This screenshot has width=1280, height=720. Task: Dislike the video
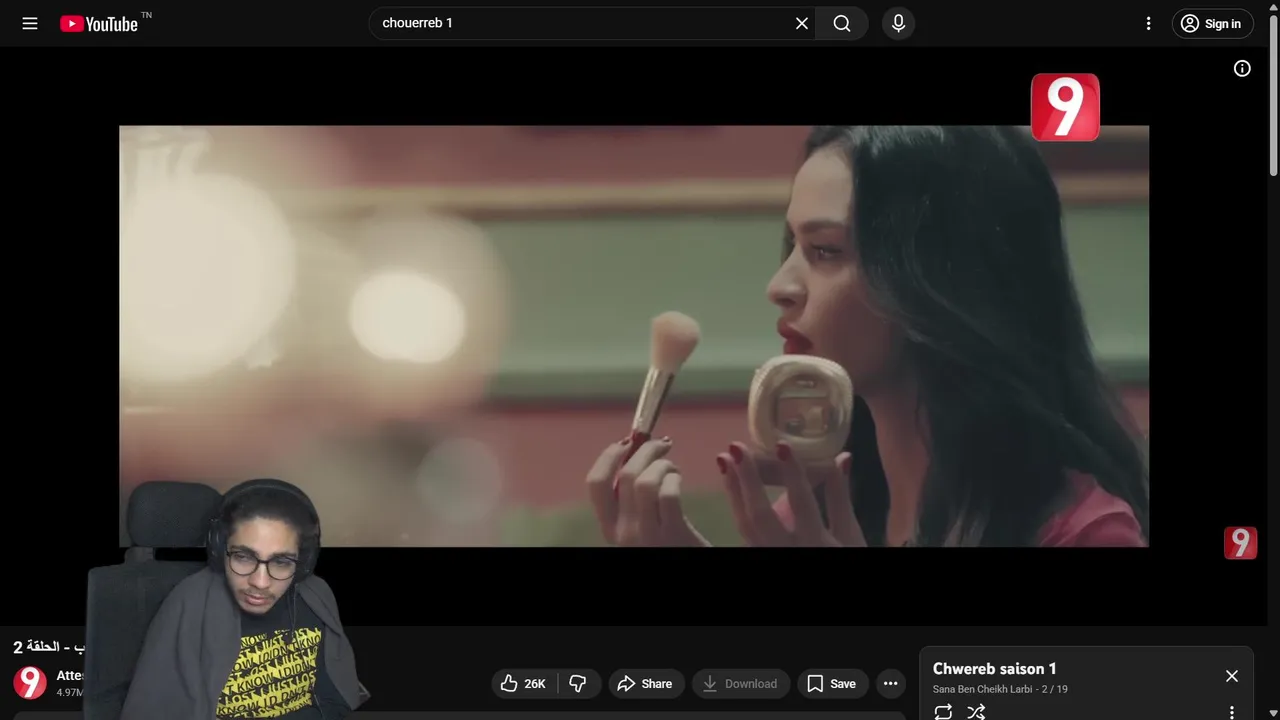pos(579,684)
